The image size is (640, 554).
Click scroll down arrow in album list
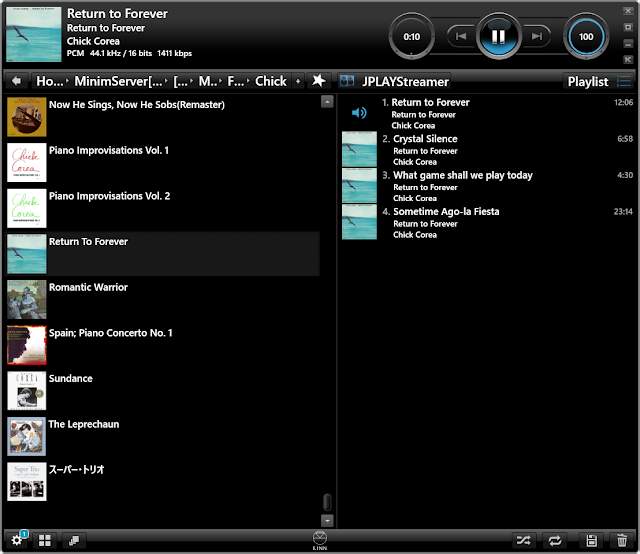click(327, 521)
